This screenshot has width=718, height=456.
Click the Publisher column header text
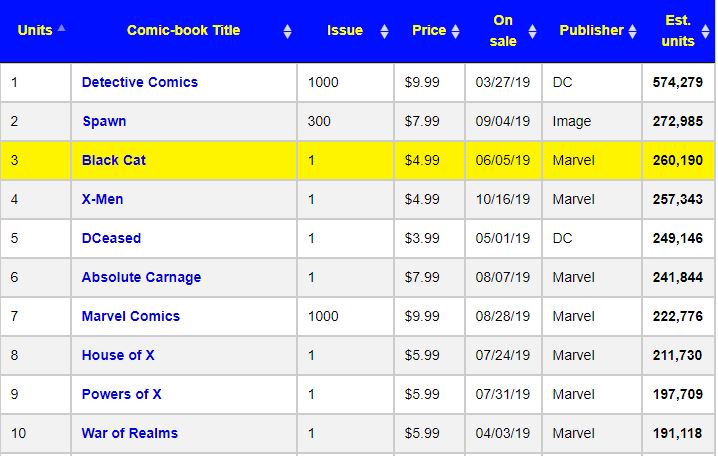(591, 30)
